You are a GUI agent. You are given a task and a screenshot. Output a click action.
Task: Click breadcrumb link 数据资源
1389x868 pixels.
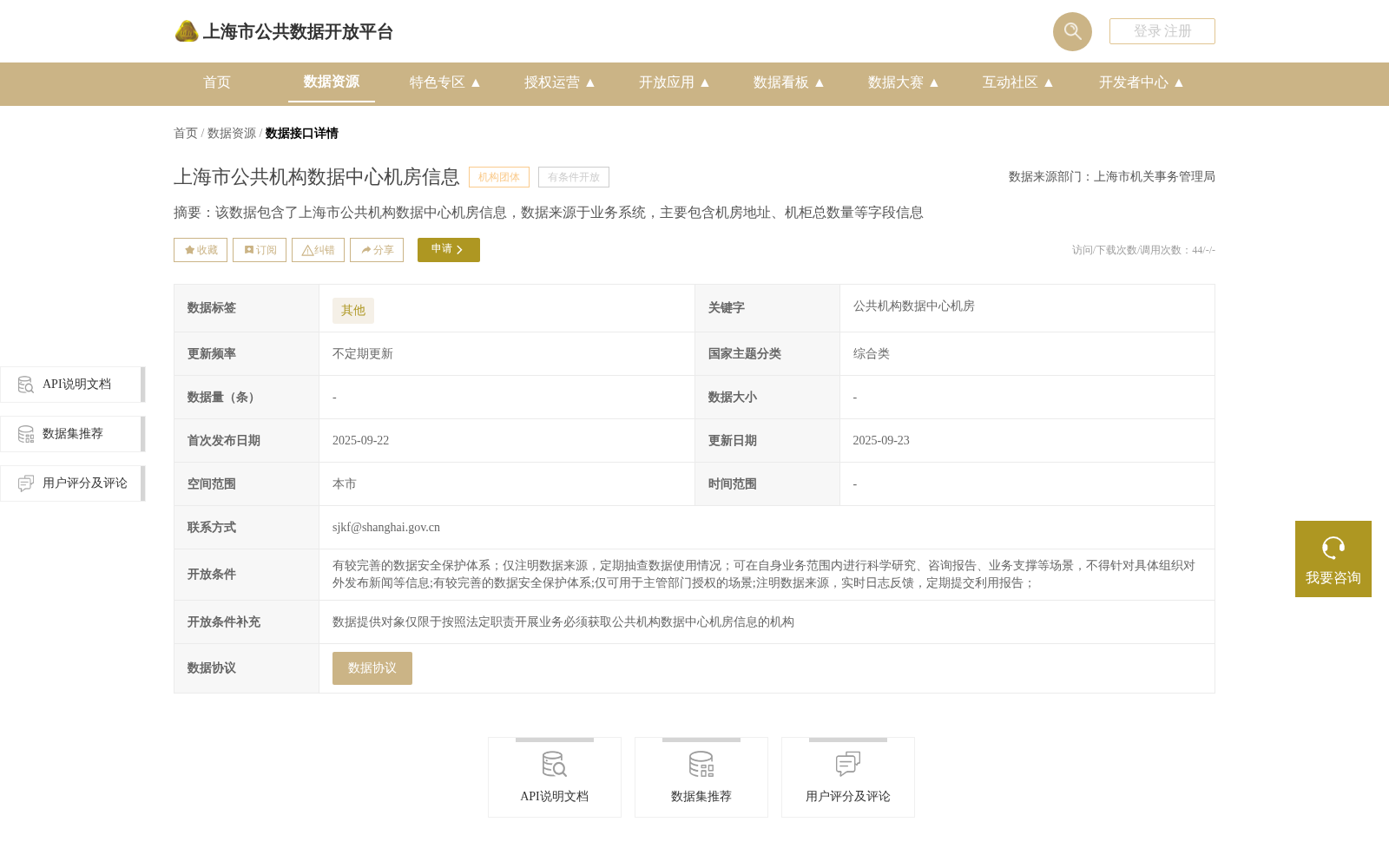(x=232, y=134)
